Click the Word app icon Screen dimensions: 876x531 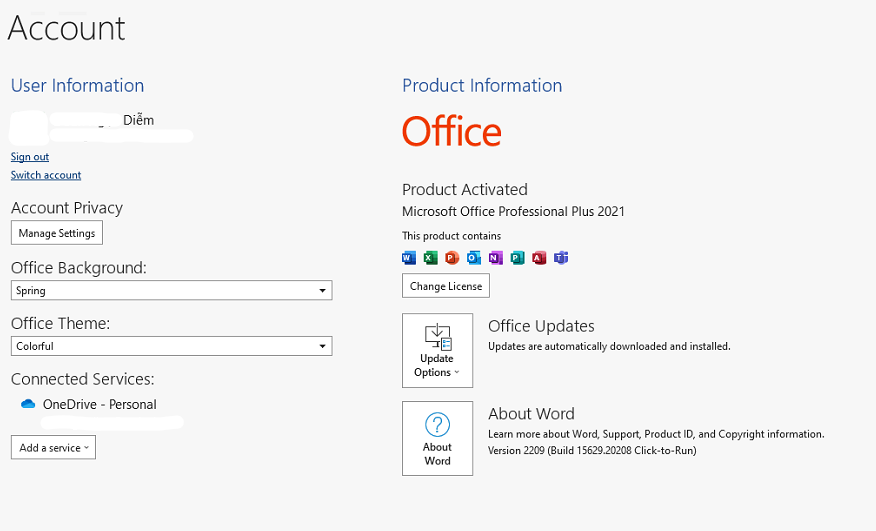pyautogui.click(x=409, y=258)
